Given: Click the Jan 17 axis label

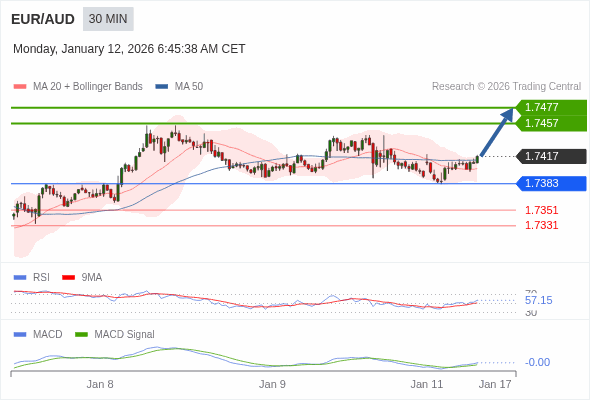Looking at the screenshot, I should point(495,384).
